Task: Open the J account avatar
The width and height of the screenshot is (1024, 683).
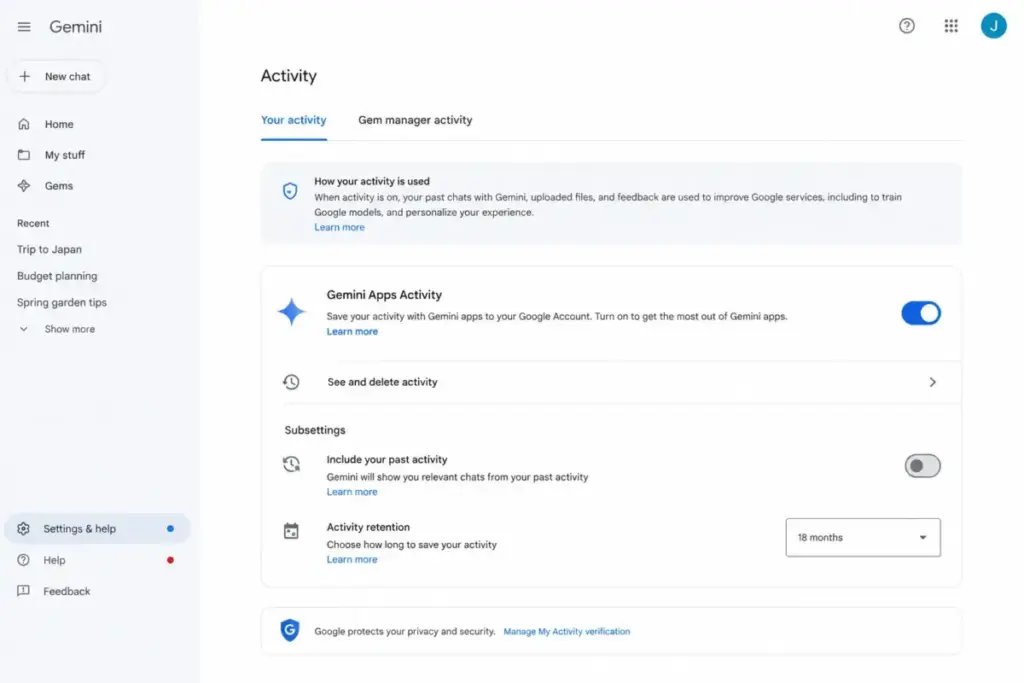Action: [993, 26]
